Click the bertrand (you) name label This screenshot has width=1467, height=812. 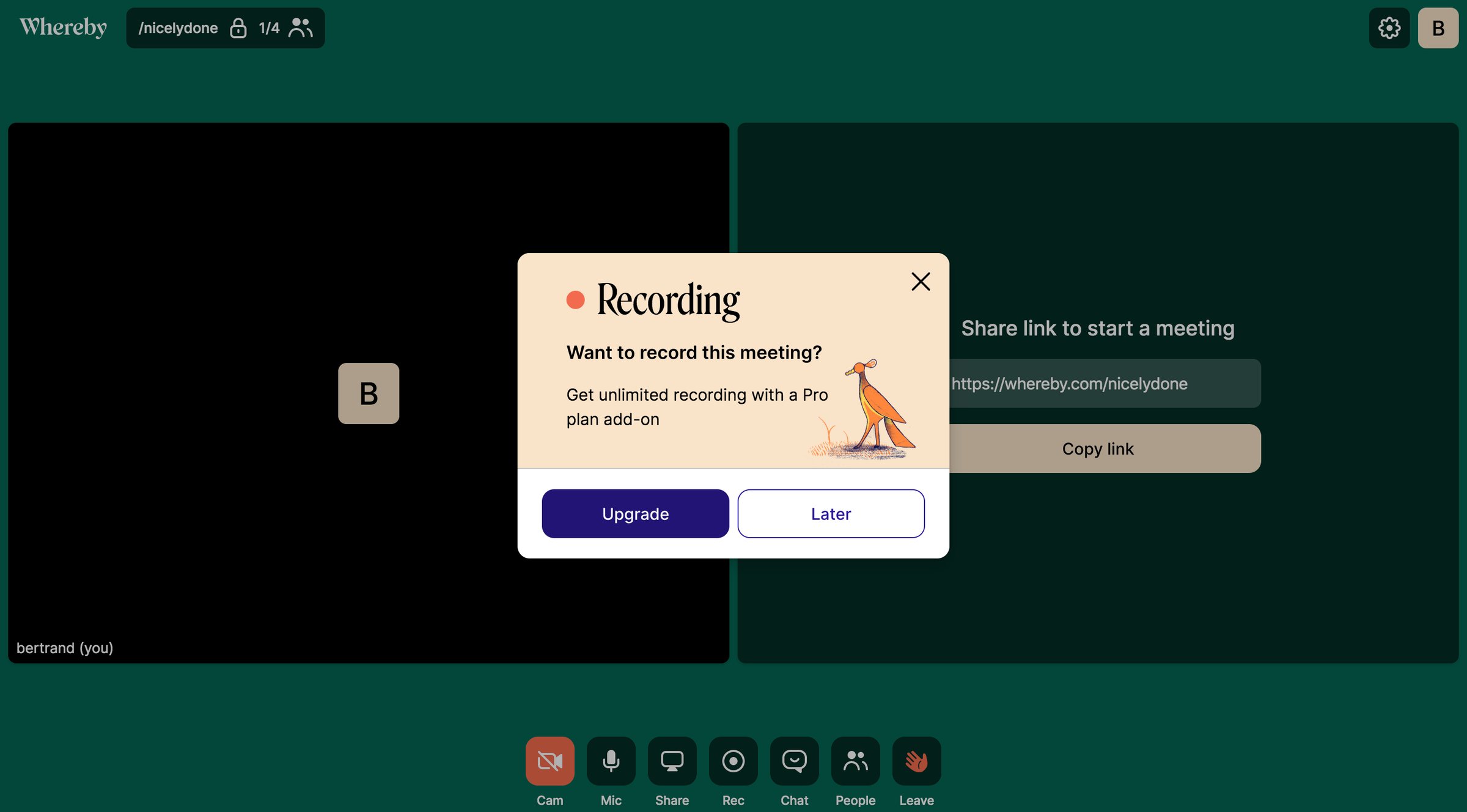click(x=65, y=648)
